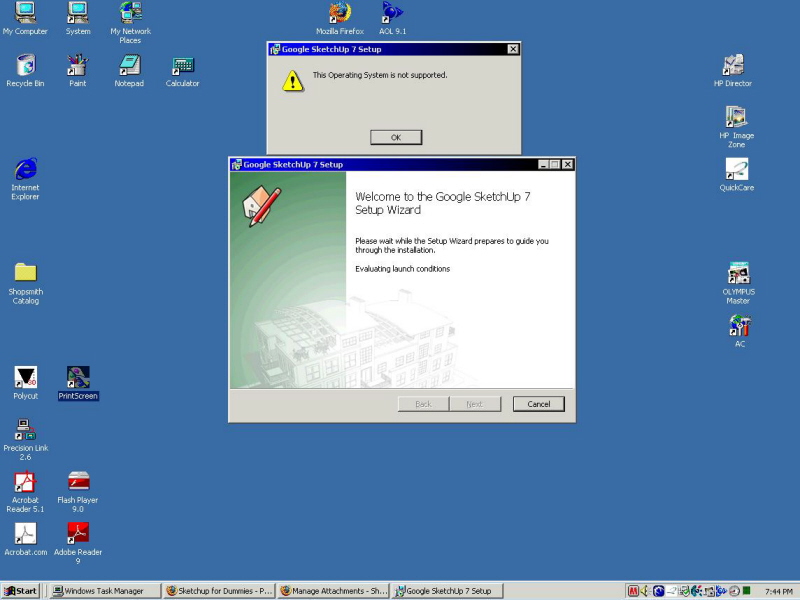Click the 7:44 PM system clock

point(779,591)
